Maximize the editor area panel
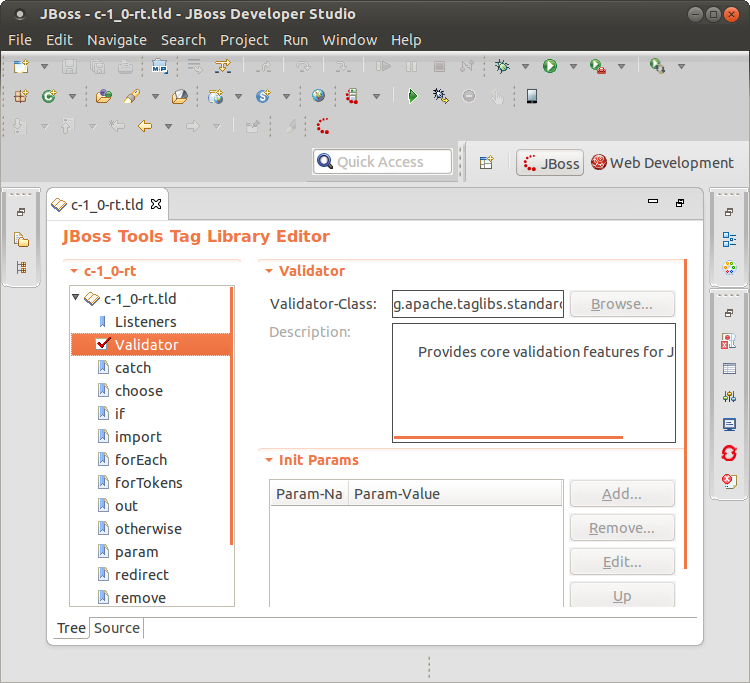The width and height of the screenshot is (750, 683). [x=680, y=203]
